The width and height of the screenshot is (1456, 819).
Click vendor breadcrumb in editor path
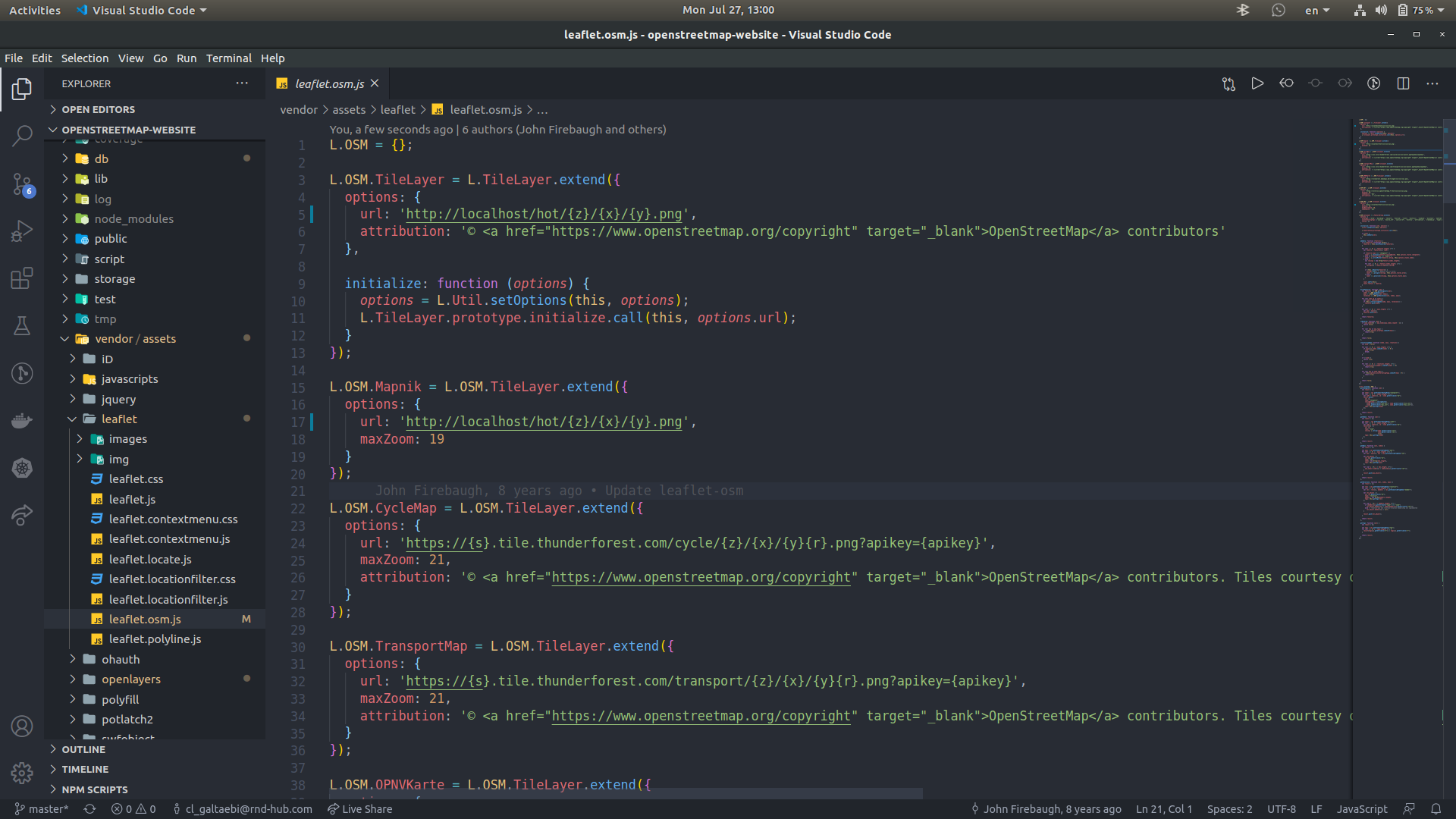point(299,110)
